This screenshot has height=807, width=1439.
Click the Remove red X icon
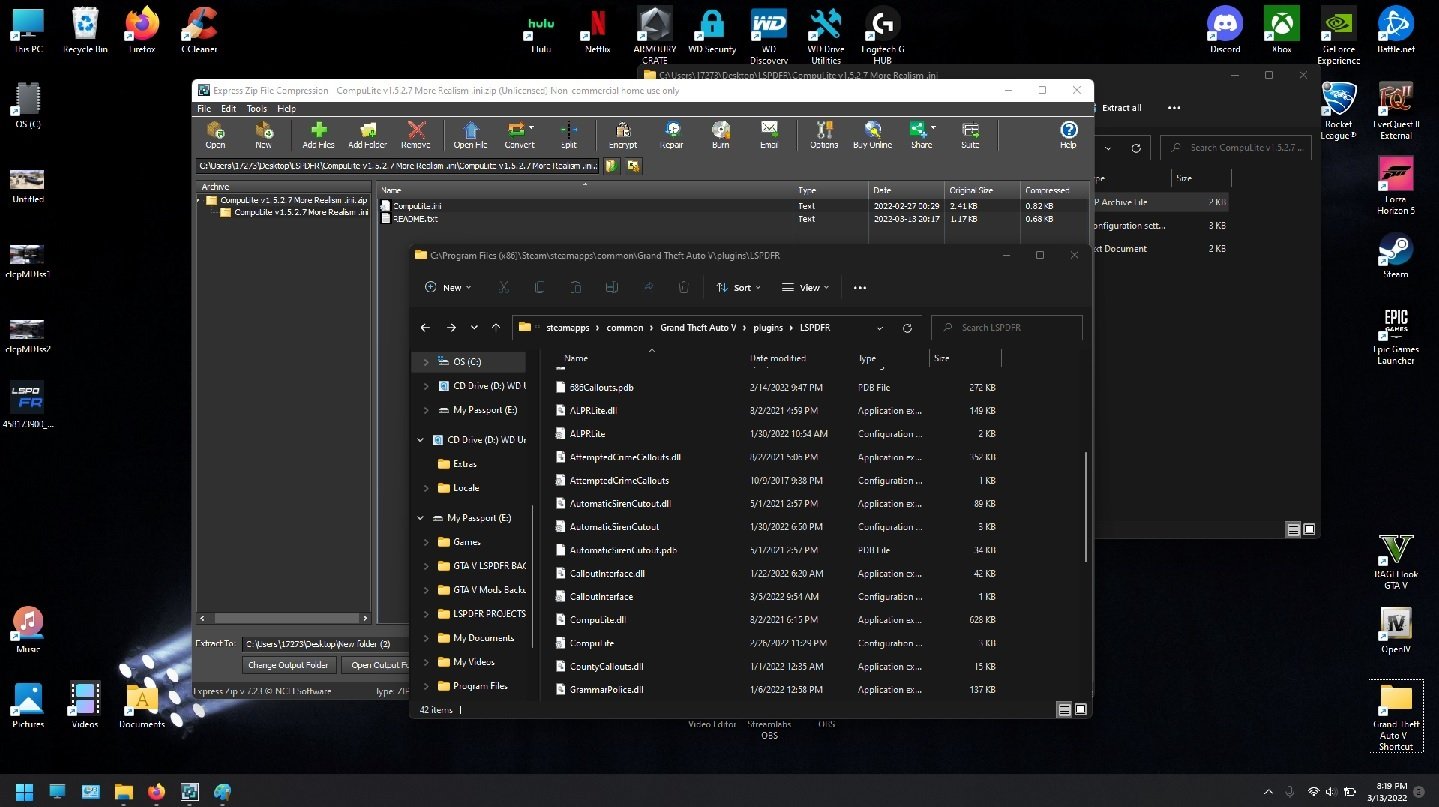click(416, 134)
